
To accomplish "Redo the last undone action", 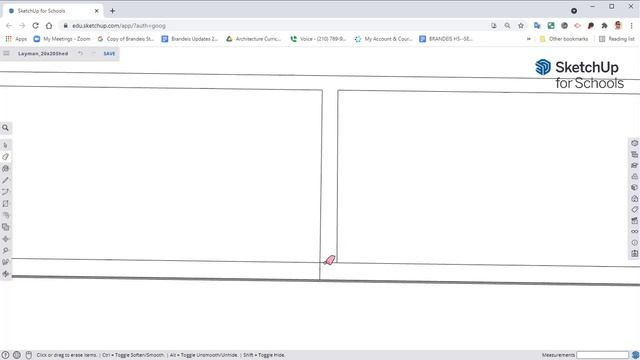I will (93, 53).
